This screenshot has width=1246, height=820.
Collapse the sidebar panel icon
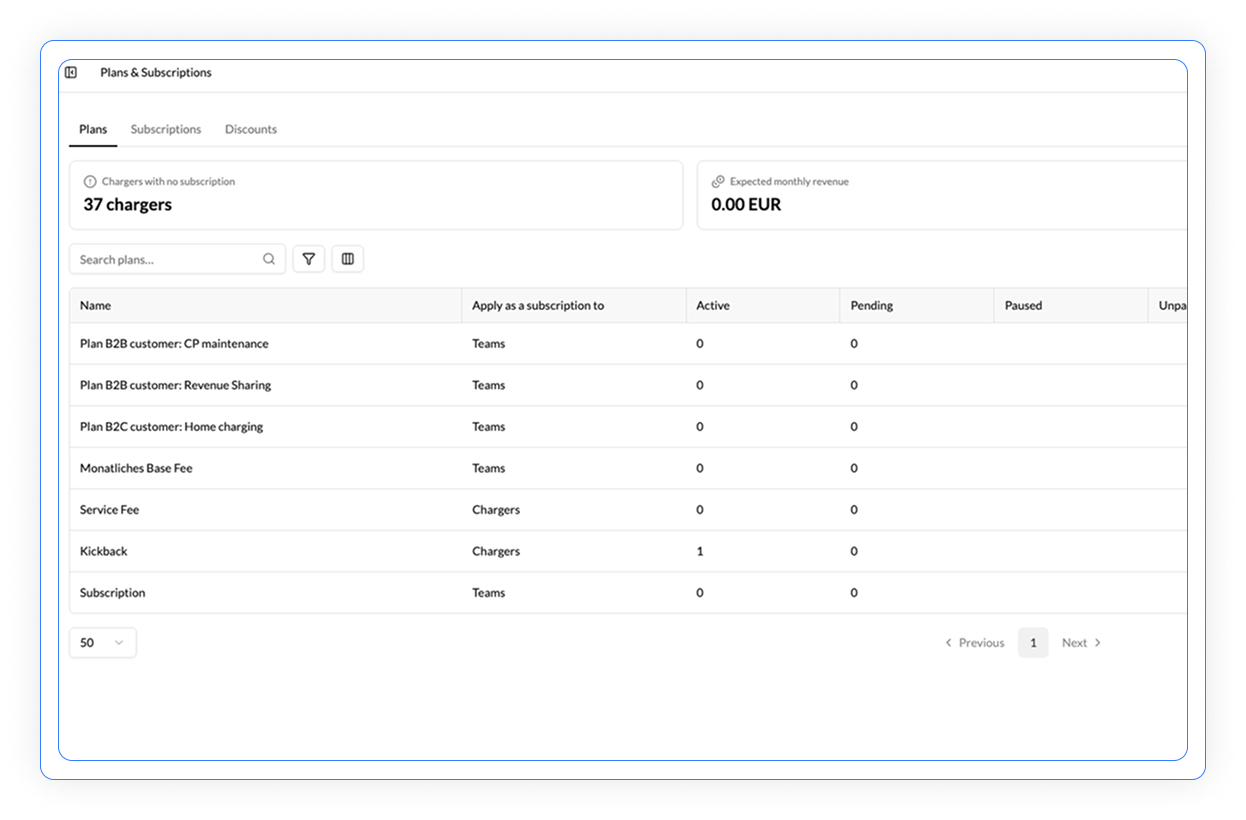pyautogui.click(x=71, y=72)
